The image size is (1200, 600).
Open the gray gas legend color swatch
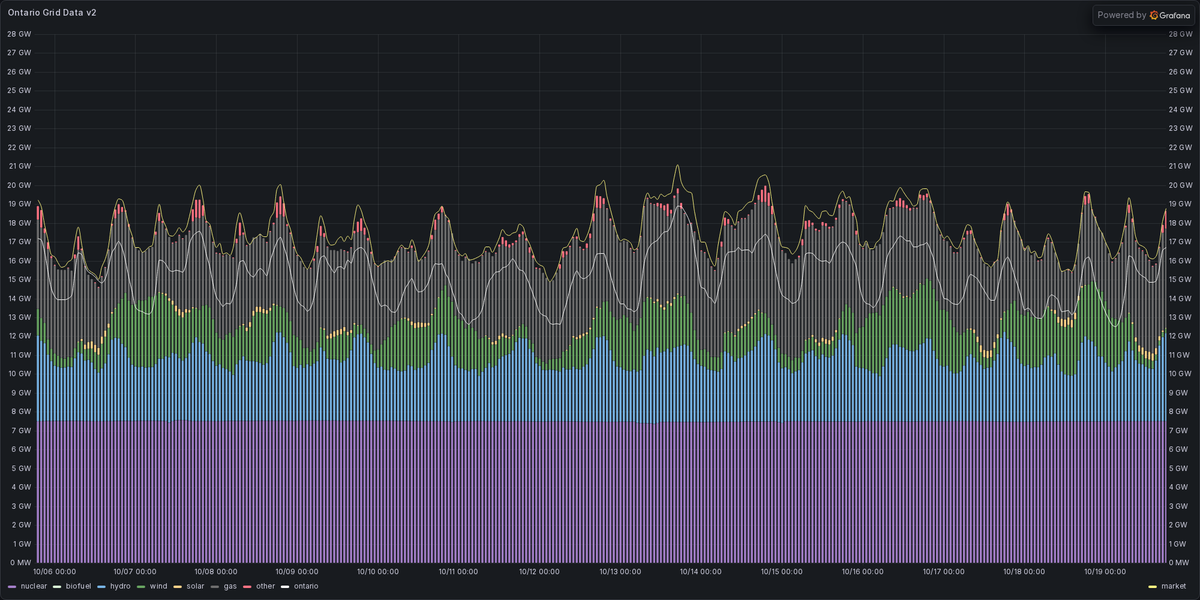[215, 586]
